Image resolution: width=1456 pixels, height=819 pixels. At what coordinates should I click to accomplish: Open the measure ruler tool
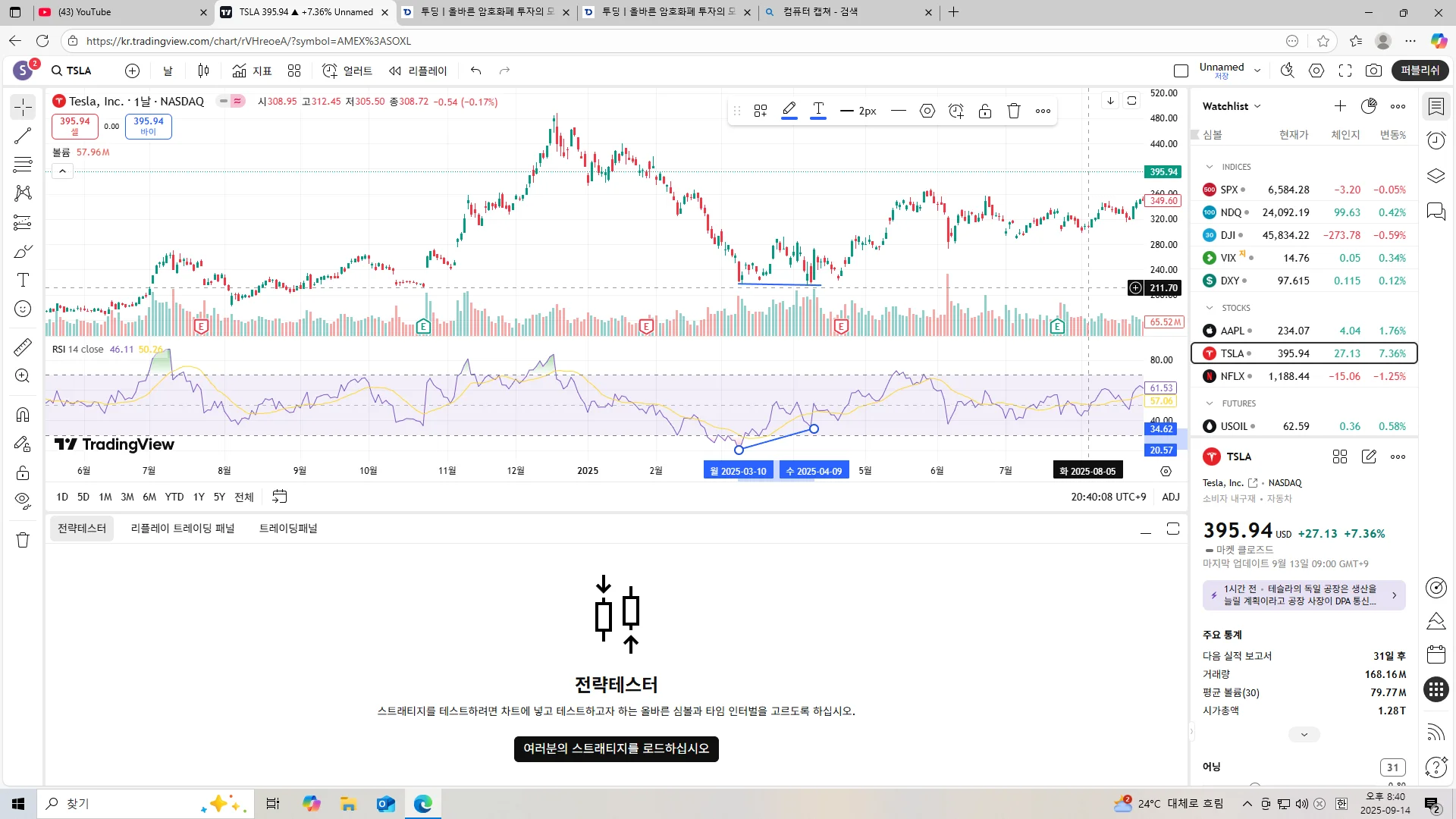(23, 347)
